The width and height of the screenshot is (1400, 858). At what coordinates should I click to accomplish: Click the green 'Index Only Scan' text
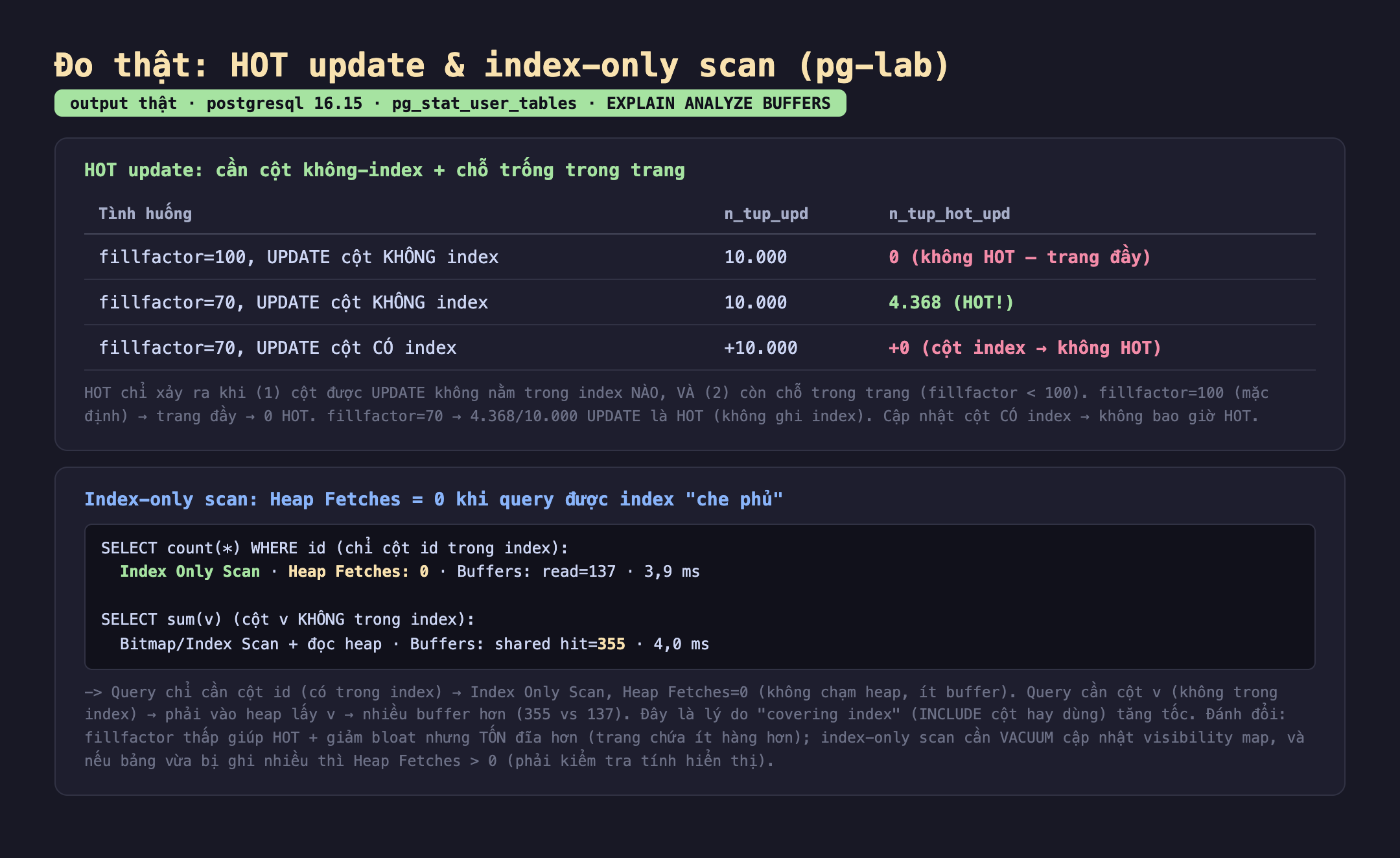[190, 572]
